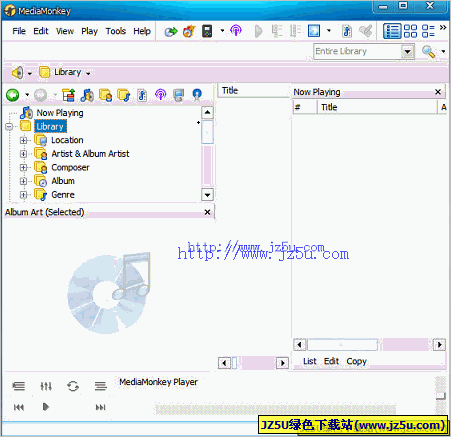Open the Library breadcrumb dropdown arrow
Viewport: 451px width, 437px height.
pos(88,73)
